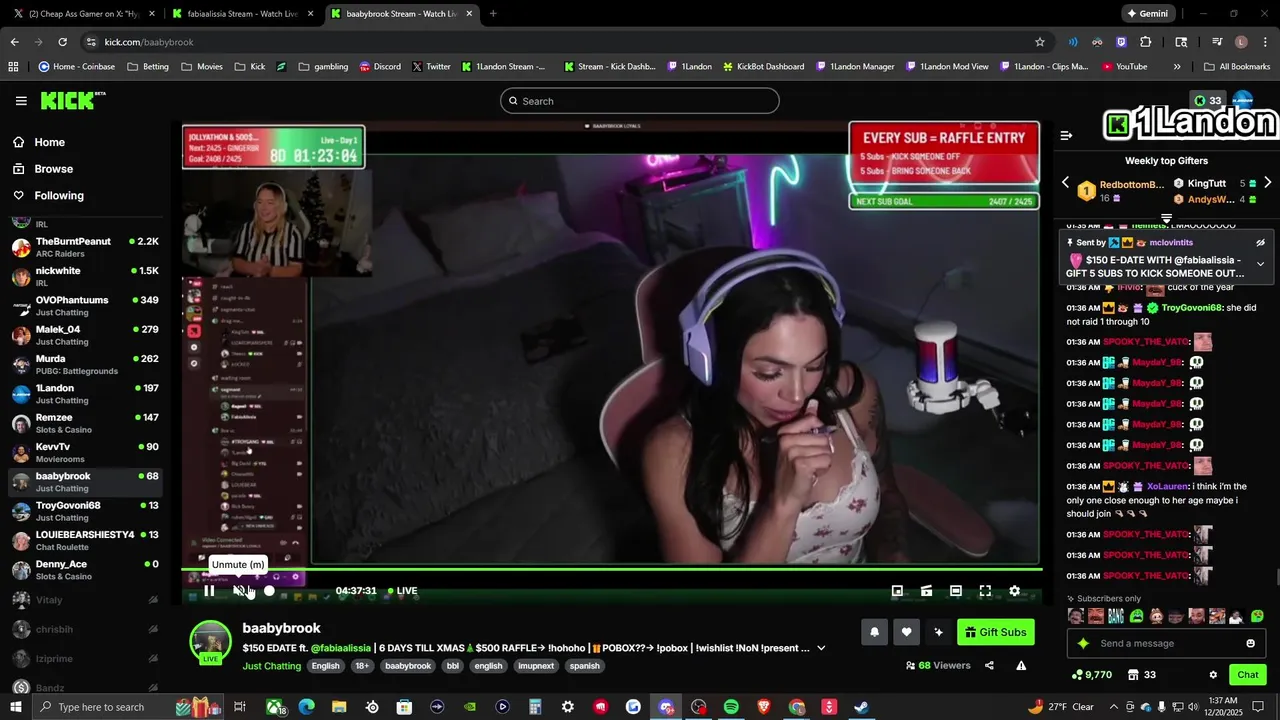The width and height of the screenshot is (1280, 720).
Task: Select the spanish stream tag
Action: click(585, 666)
